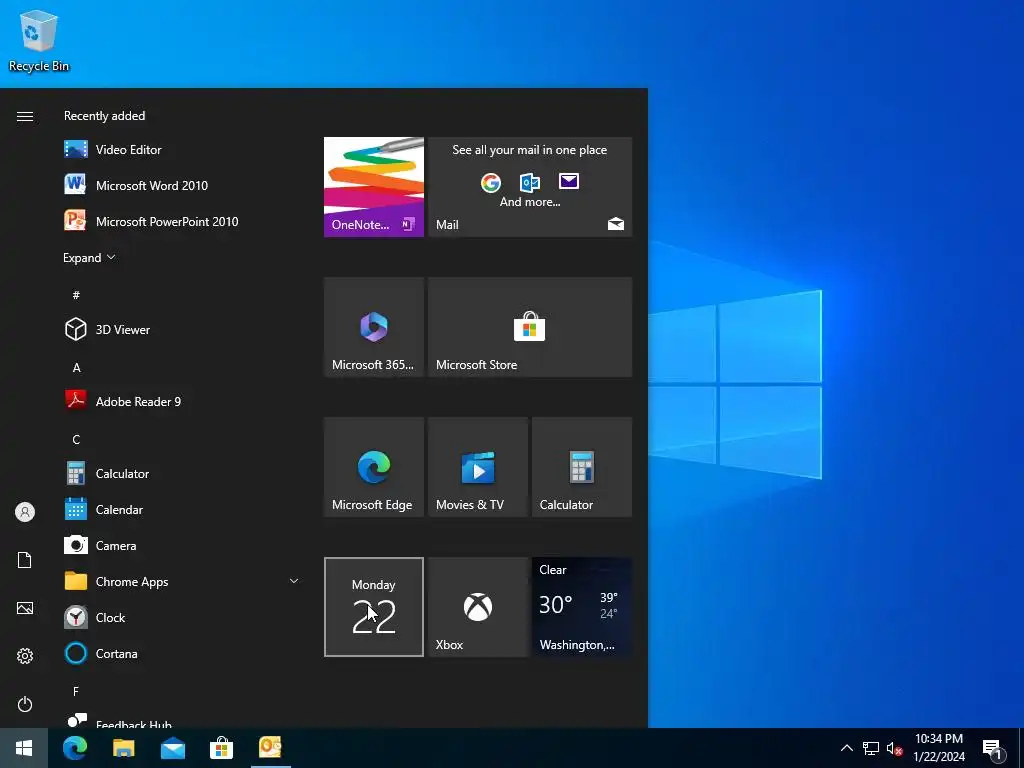The width and height of the screenshot is (1024, 768).
Task: Open Pictures from Start sidebar
Action: coord(25,608)
